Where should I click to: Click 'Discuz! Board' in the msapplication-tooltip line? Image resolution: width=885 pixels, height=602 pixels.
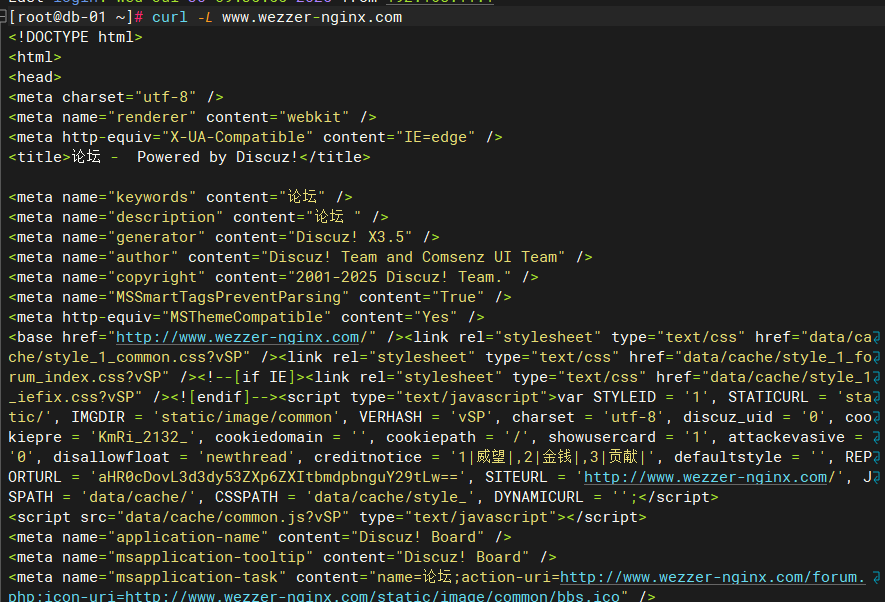pyautogui.click(x=462, y=557)
